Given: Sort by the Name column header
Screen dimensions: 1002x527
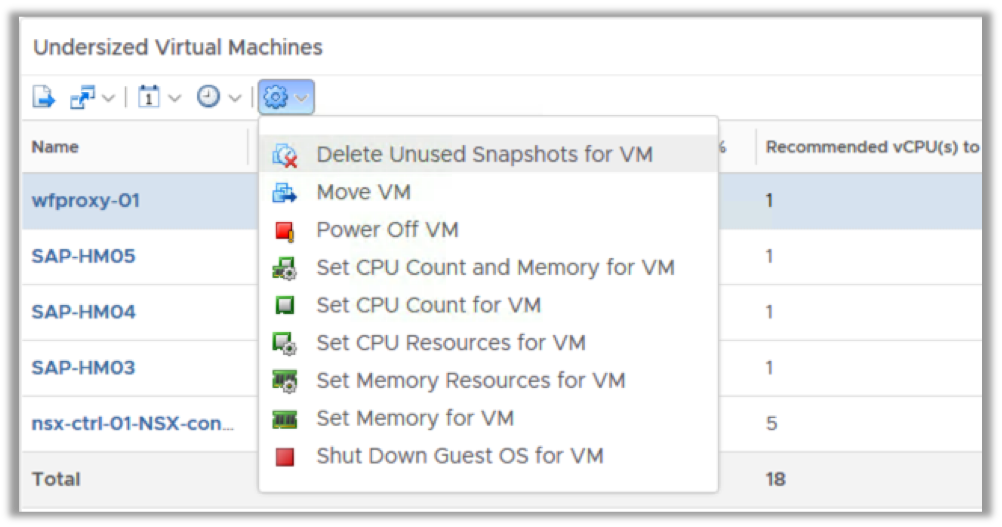Looking at the screenshot, I should click(x=55, y=147).
